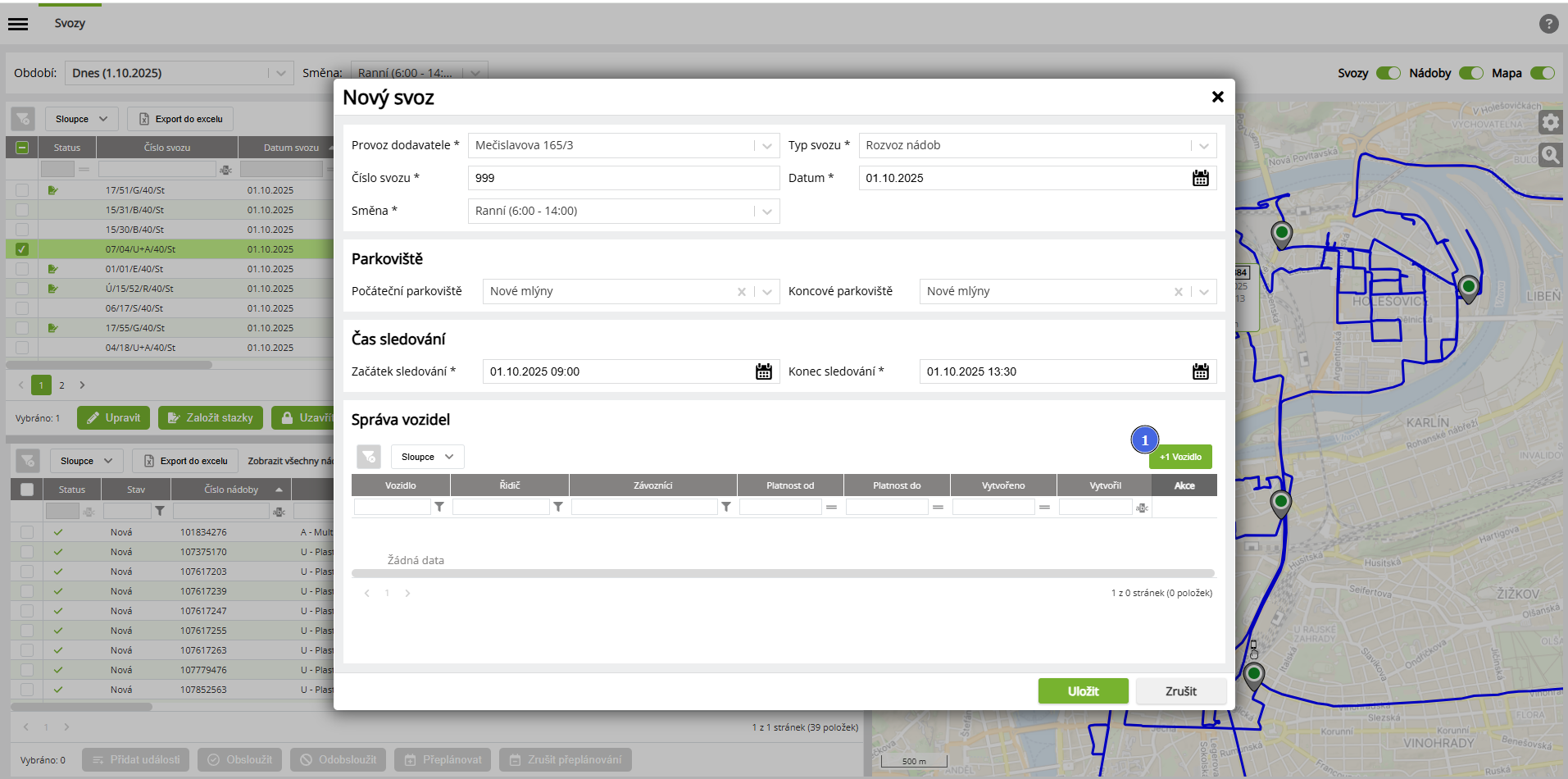
Task: Open Sloupce dropdown above Nádoby table
Action: (86, 461)
